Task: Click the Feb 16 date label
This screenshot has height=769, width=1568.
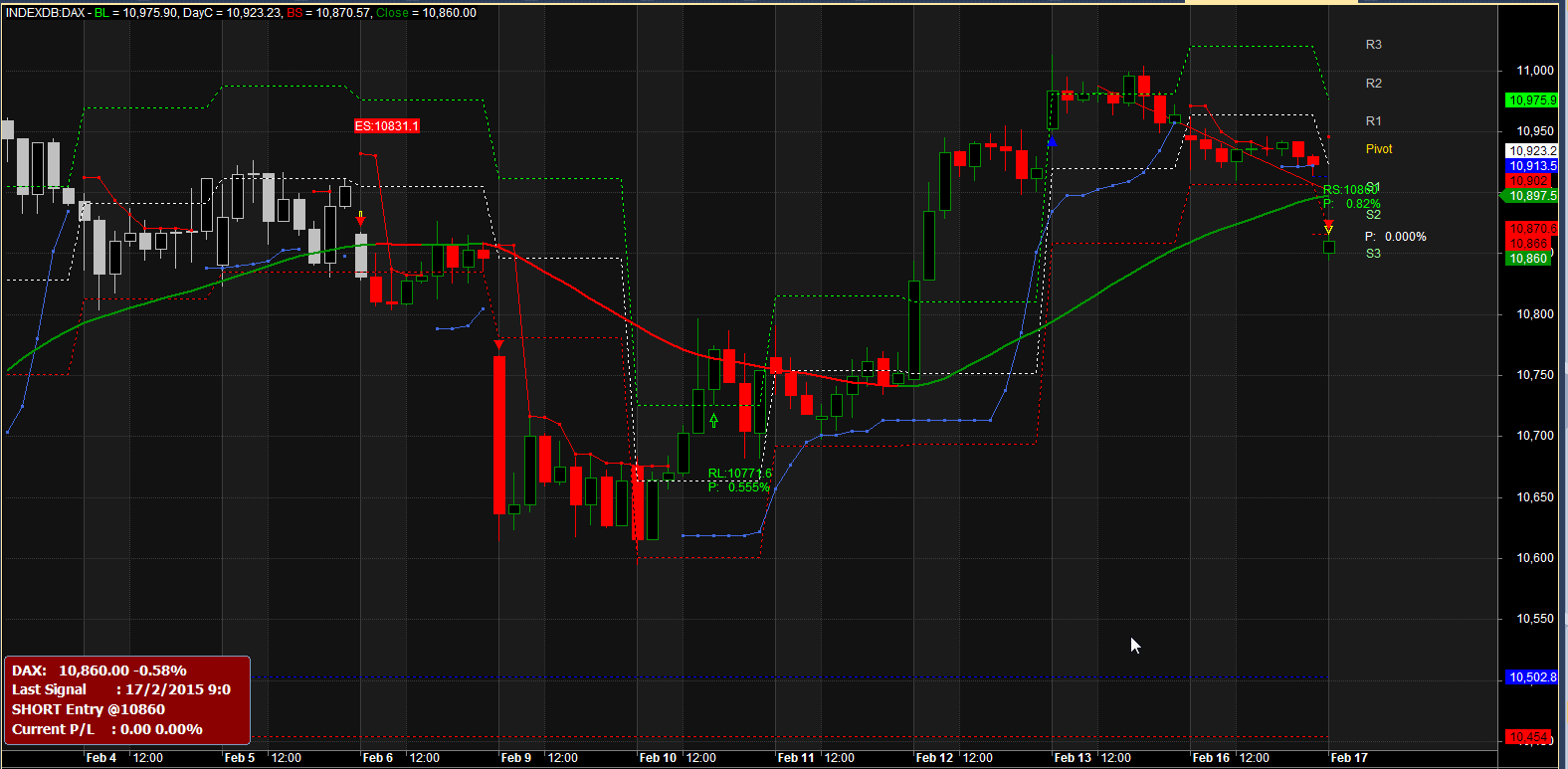Action: tap(1211, 758)
